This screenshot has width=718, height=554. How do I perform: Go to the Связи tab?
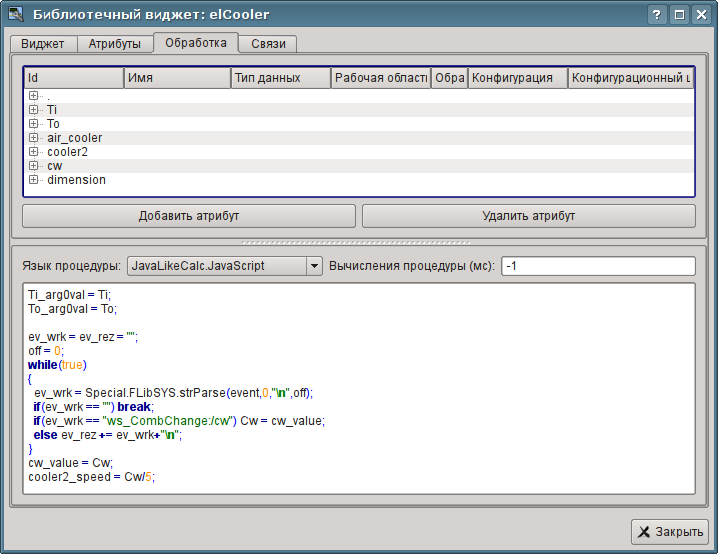[x=268, y=44]
